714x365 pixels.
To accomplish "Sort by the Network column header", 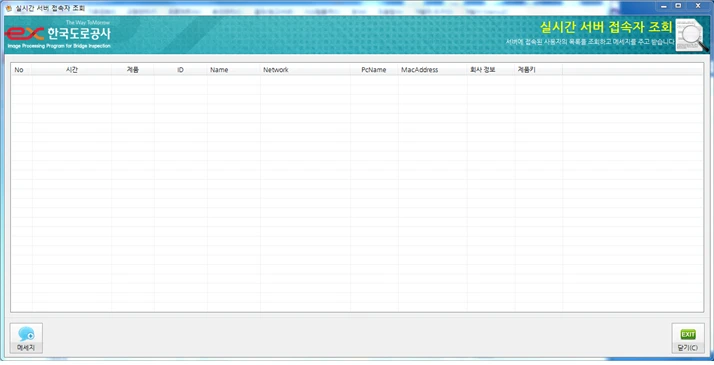I will (x=306, y=70).
